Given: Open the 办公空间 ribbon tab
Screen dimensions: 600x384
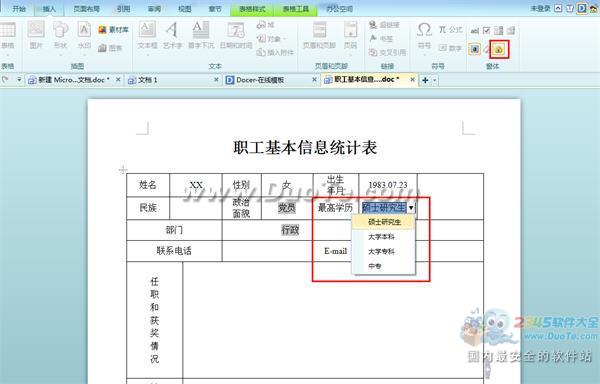Looking at the screenshot, I should click(339, 8).
